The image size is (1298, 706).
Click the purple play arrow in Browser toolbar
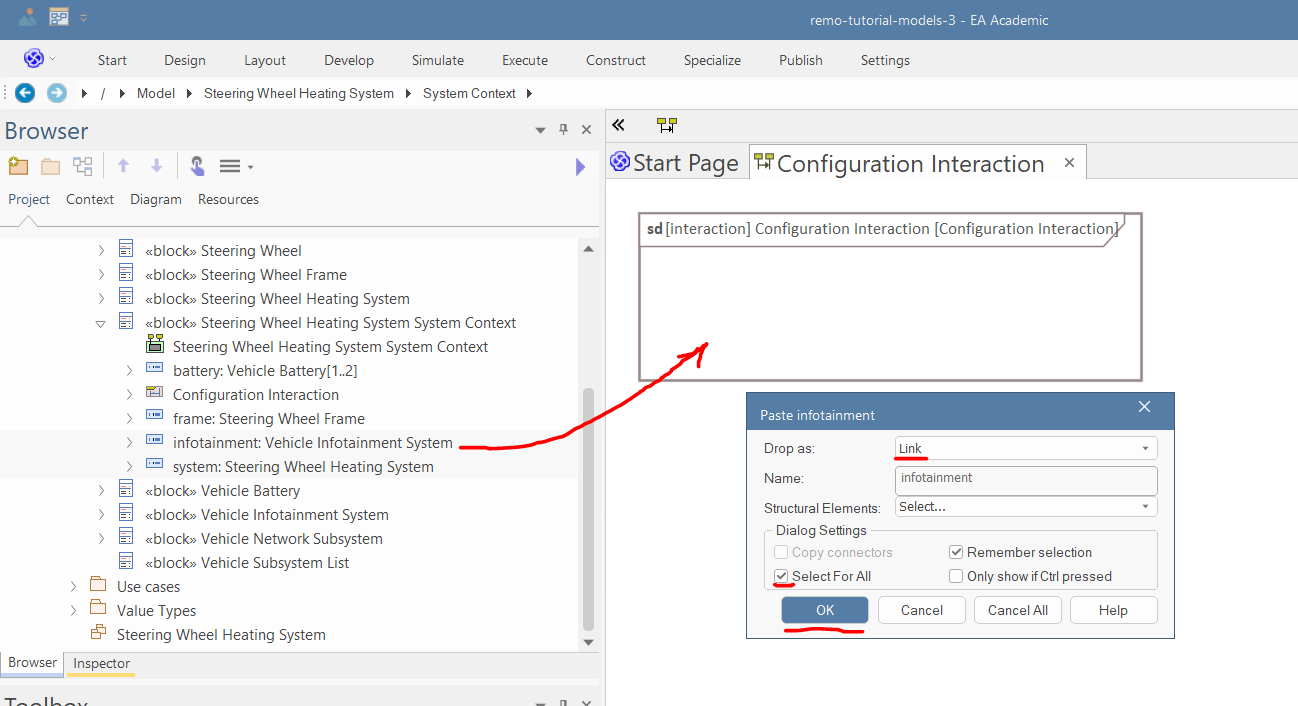(580, 167)
